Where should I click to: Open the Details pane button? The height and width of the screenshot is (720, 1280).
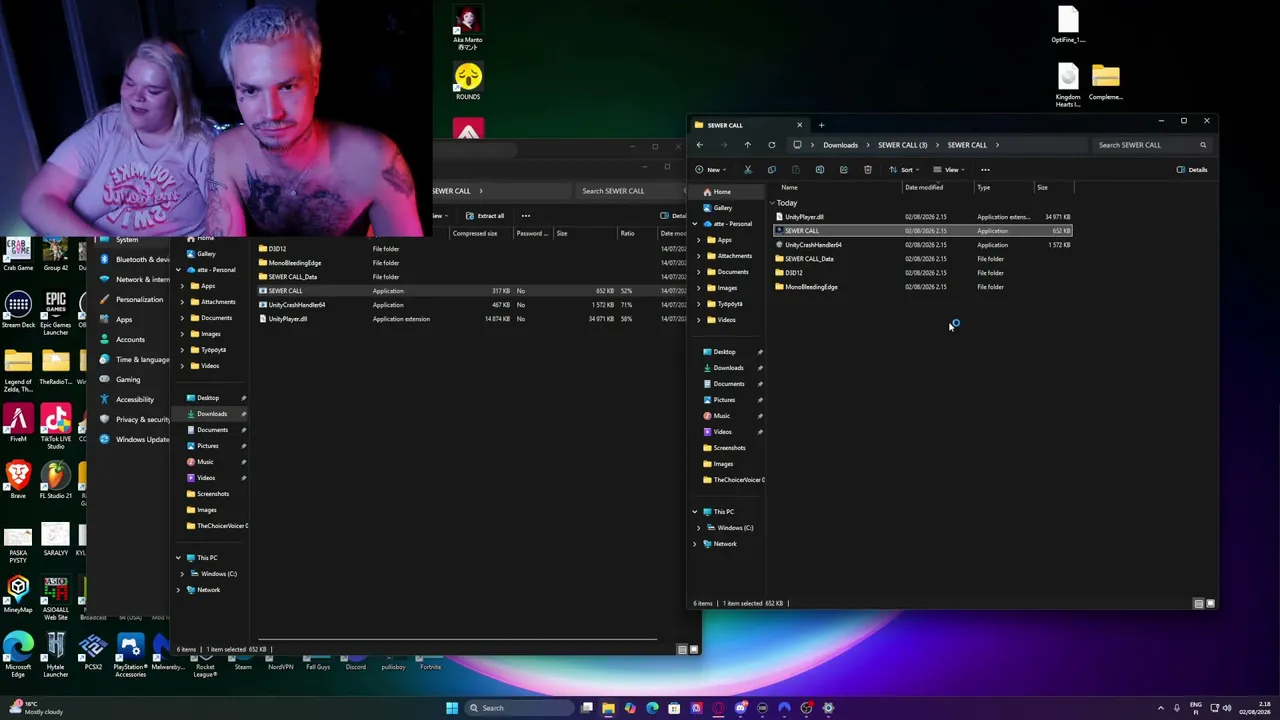pos(1192,170)
